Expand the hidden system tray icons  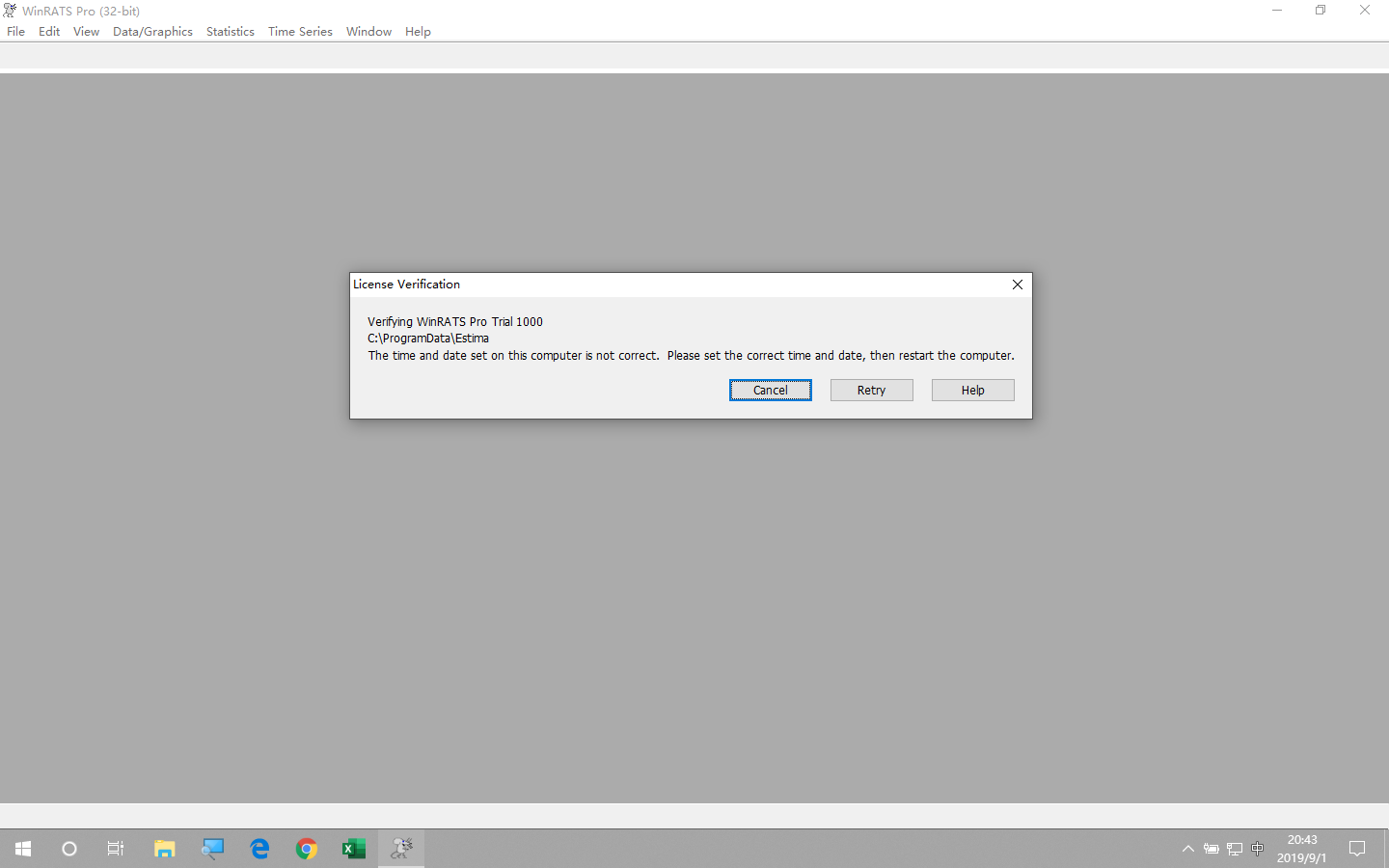[x=1188, y=849]
